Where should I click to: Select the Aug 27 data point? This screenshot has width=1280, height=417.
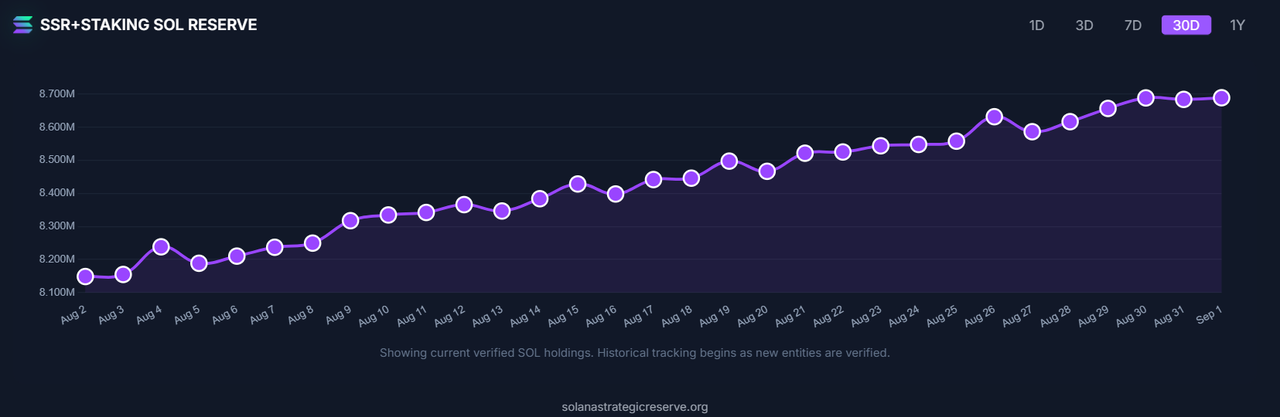point(1032,132)
